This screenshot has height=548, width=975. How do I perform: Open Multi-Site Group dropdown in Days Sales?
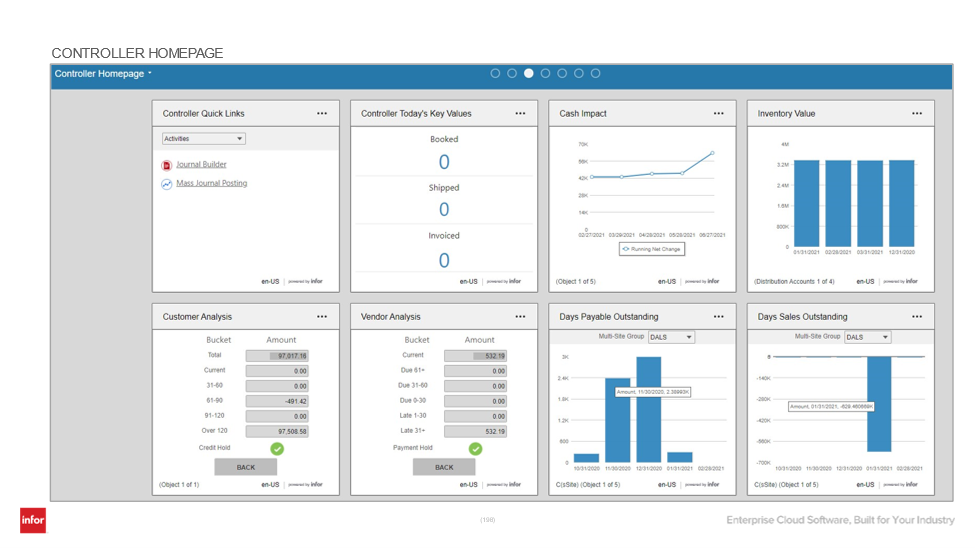868,337
